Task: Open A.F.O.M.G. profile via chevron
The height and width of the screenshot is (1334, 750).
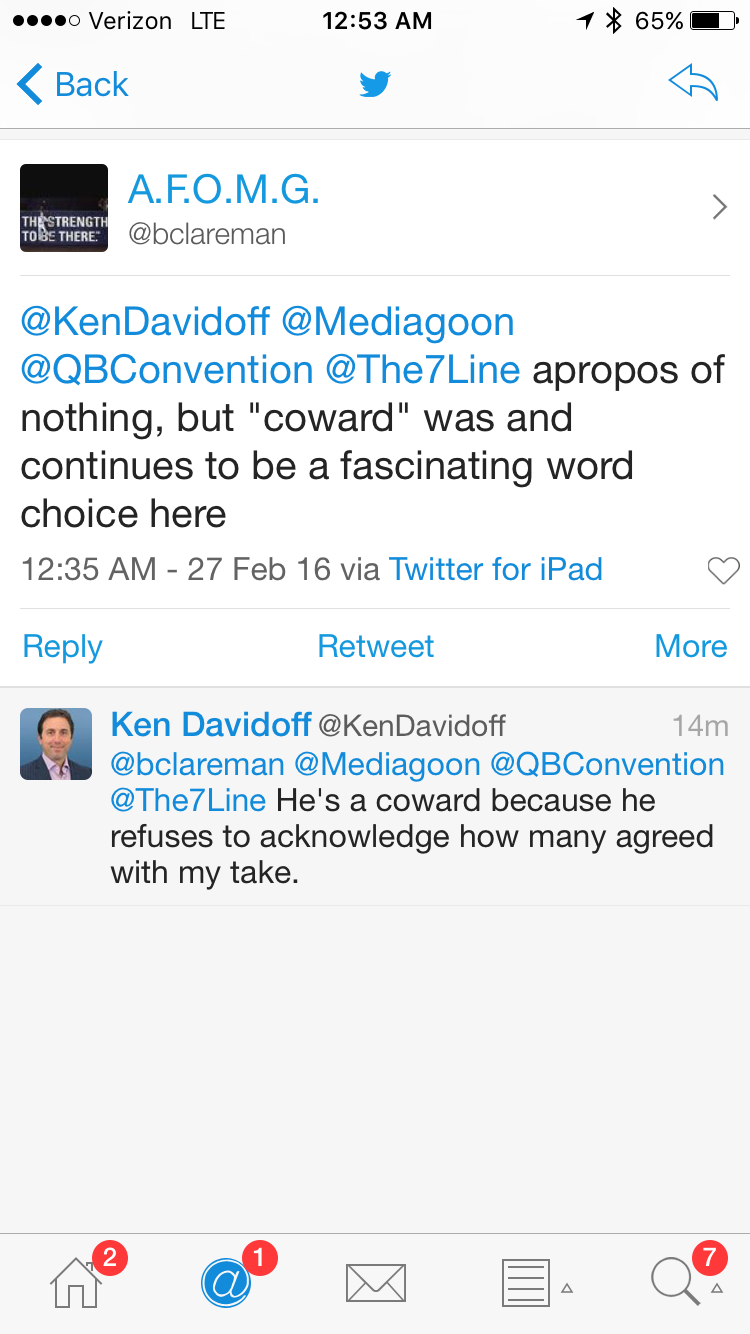Action: 719,207
